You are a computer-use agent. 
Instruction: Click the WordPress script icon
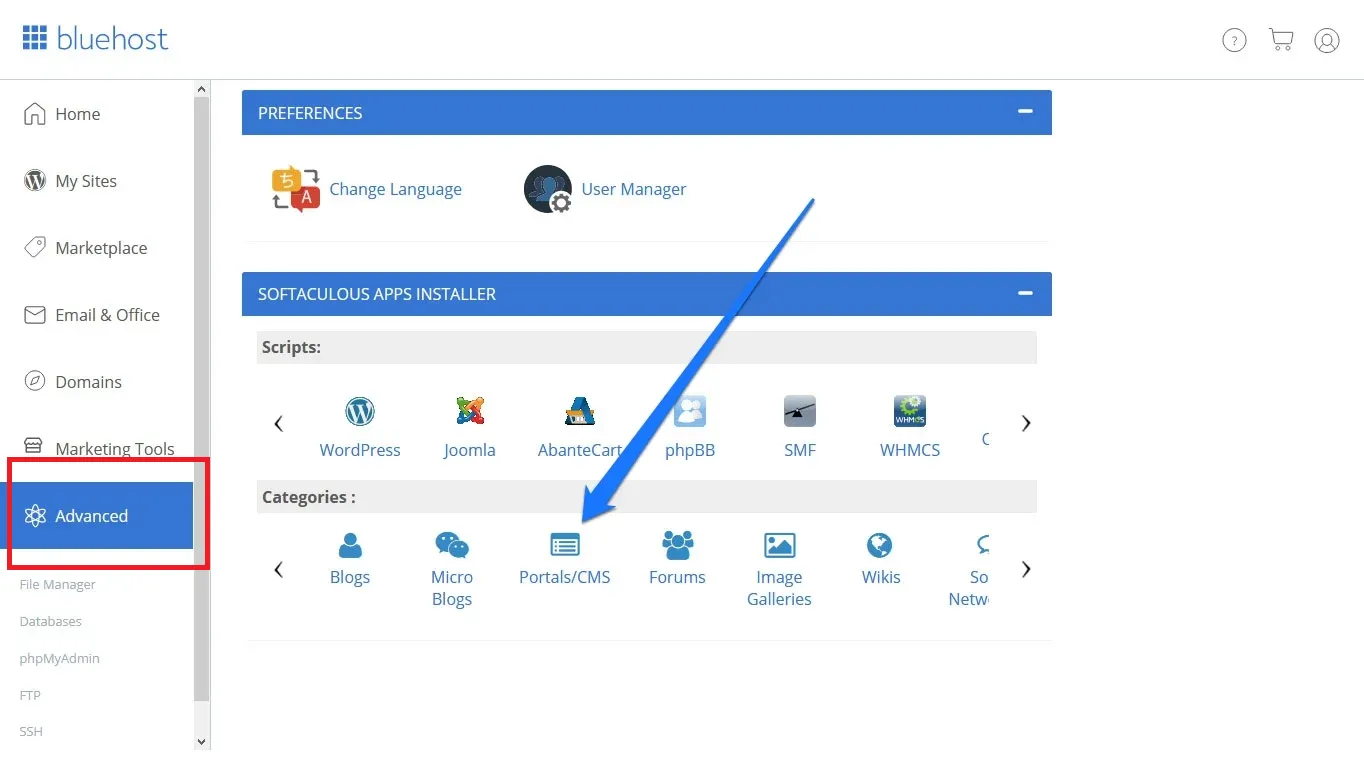coord(360,411)
